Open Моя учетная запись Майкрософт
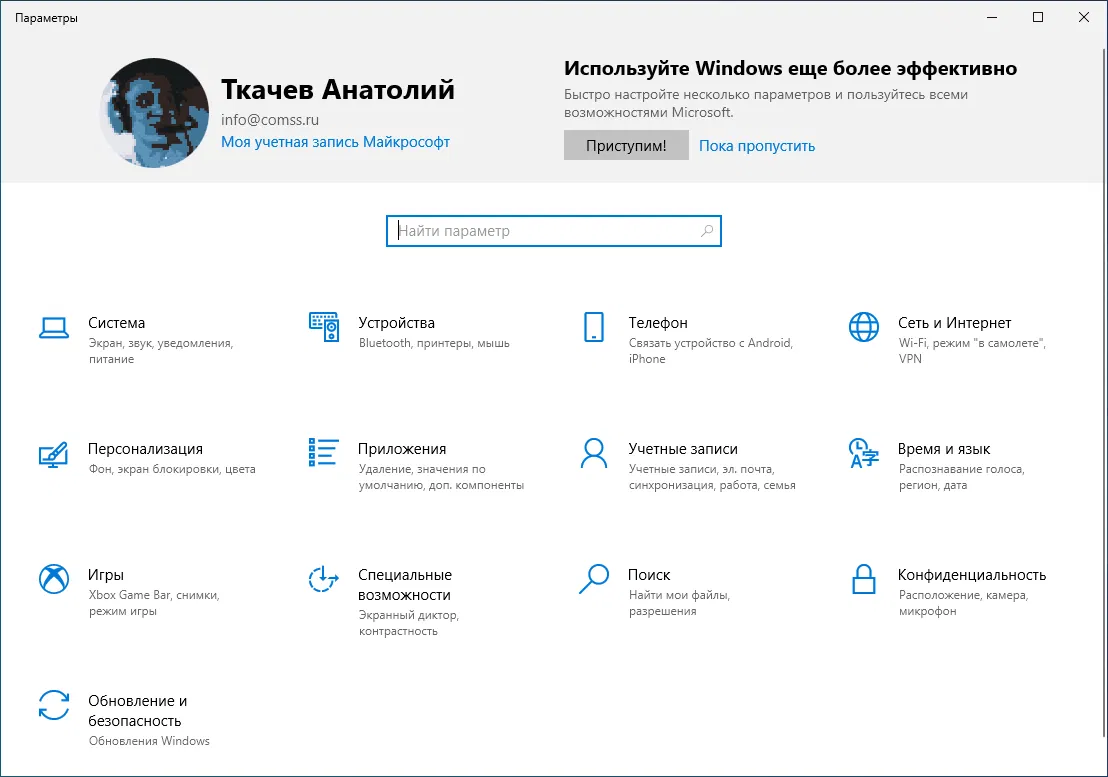This screenshot has width=1108, height=777. tap(334, 142)
